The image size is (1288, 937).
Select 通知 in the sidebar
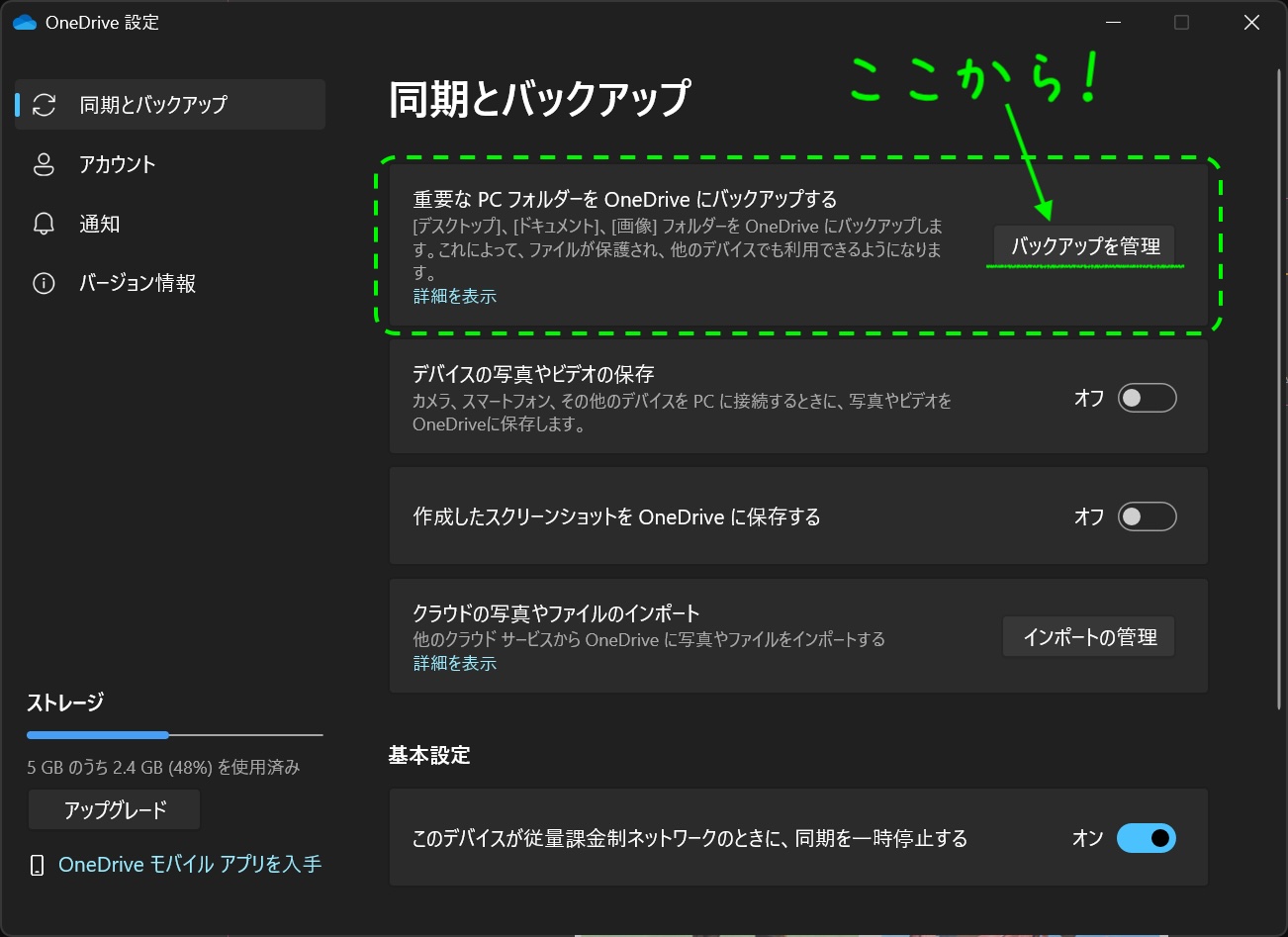(170, 224)
